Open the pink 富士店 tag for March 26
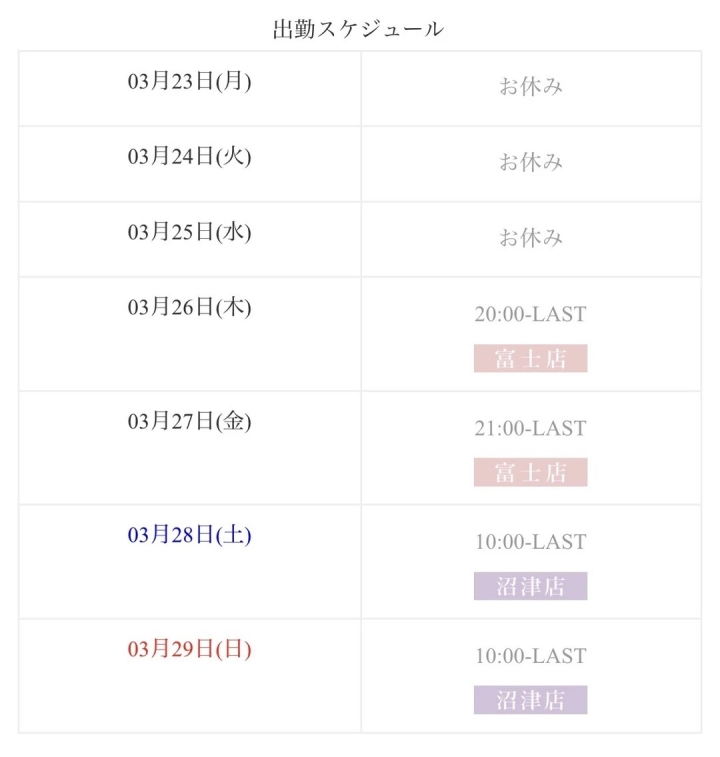Image resolution: width=720 pixels, height=757 pixels. [x=530, y=358]
